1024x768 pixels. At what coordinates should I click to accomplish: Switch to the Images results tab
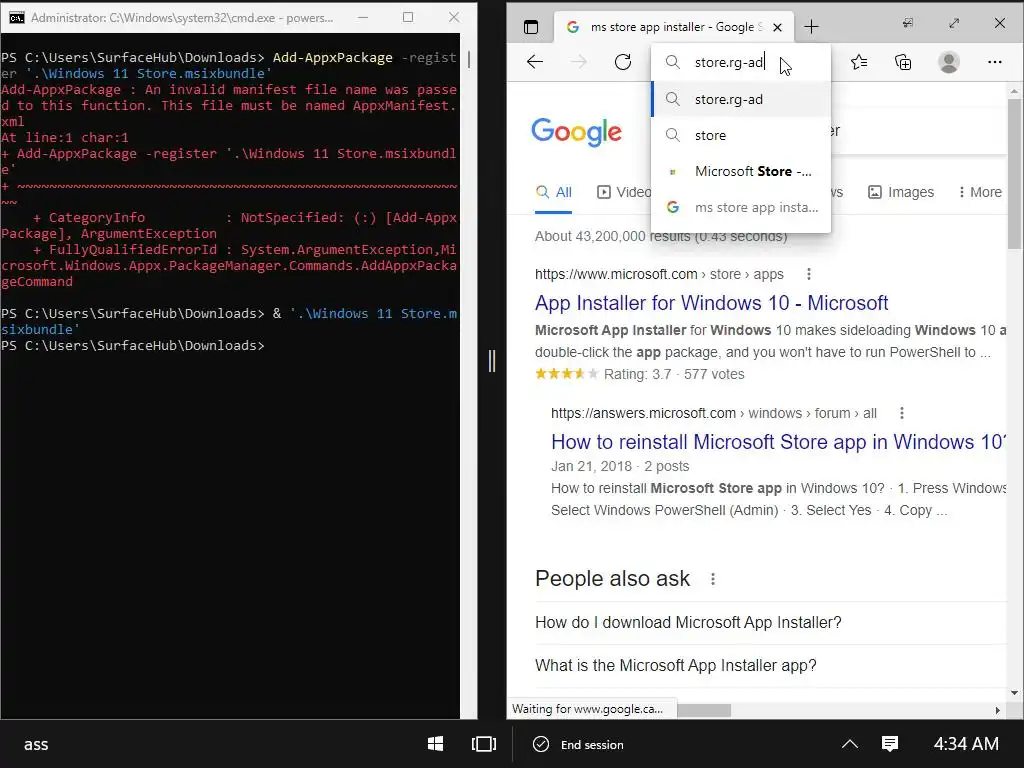pos(901,192)
